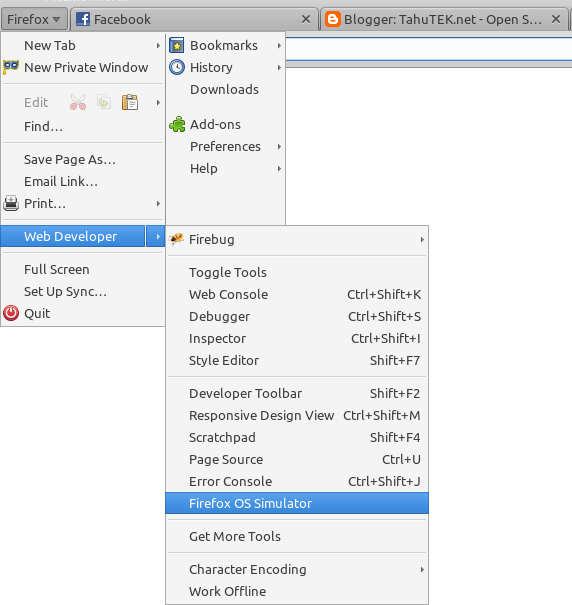Open the History menu entry
This screenshot has width=572, height=605.
pyautogui.click(x=226, y=68)
